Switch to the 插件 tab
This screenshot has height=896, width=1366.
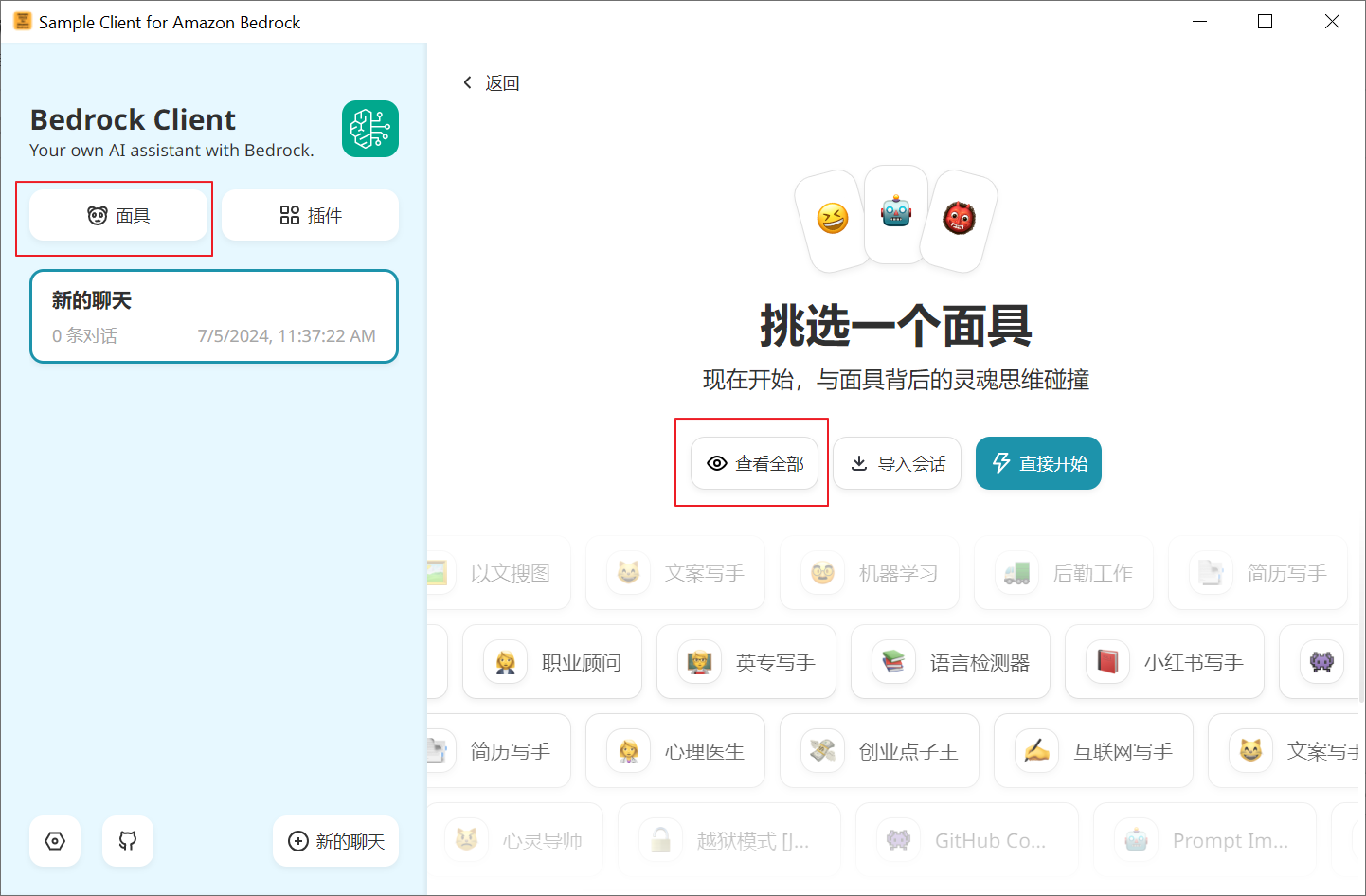click(310, 215)
